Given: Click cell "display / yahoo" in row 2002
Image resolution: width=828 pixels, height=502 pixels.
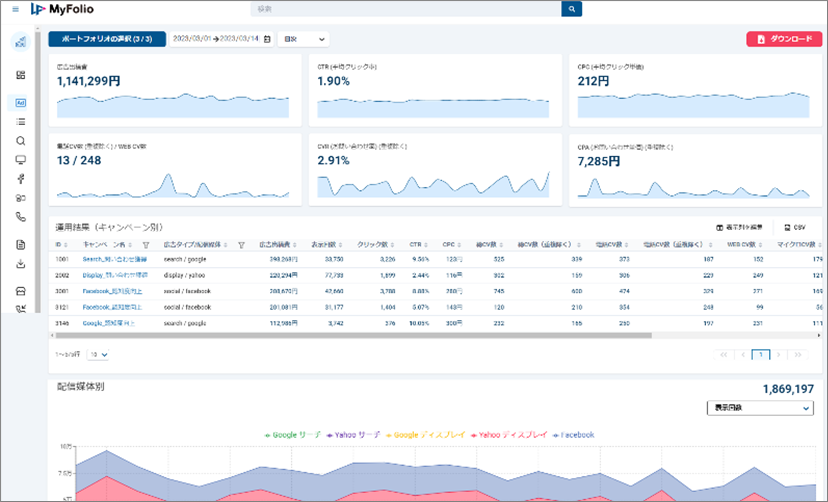Looking at the screenshot, I should [x=184, y=276].
